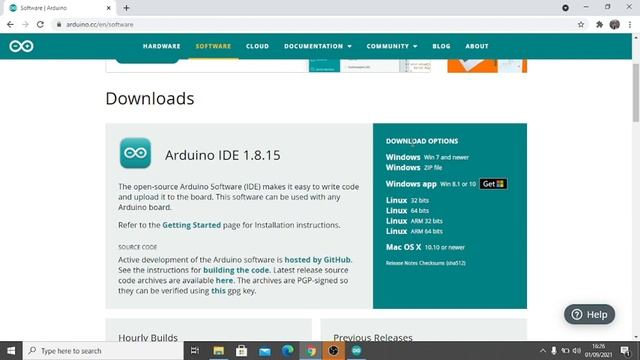Click the site lock icon in address bar

[59, 24]
